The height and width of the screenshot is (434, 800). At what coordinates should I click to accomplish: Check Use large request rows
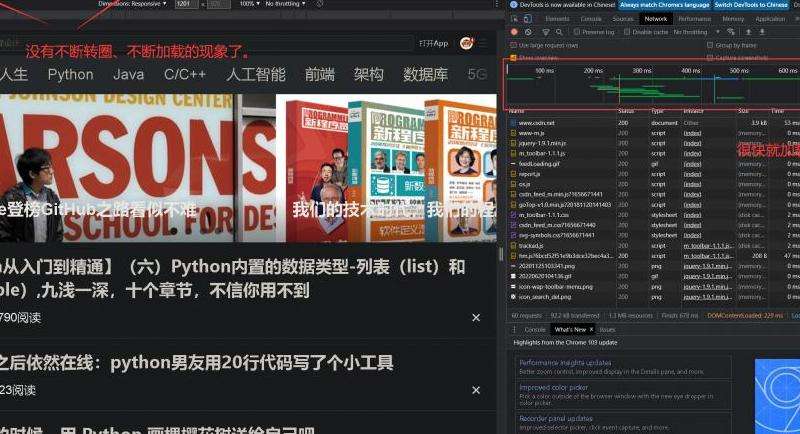[514, 45]
